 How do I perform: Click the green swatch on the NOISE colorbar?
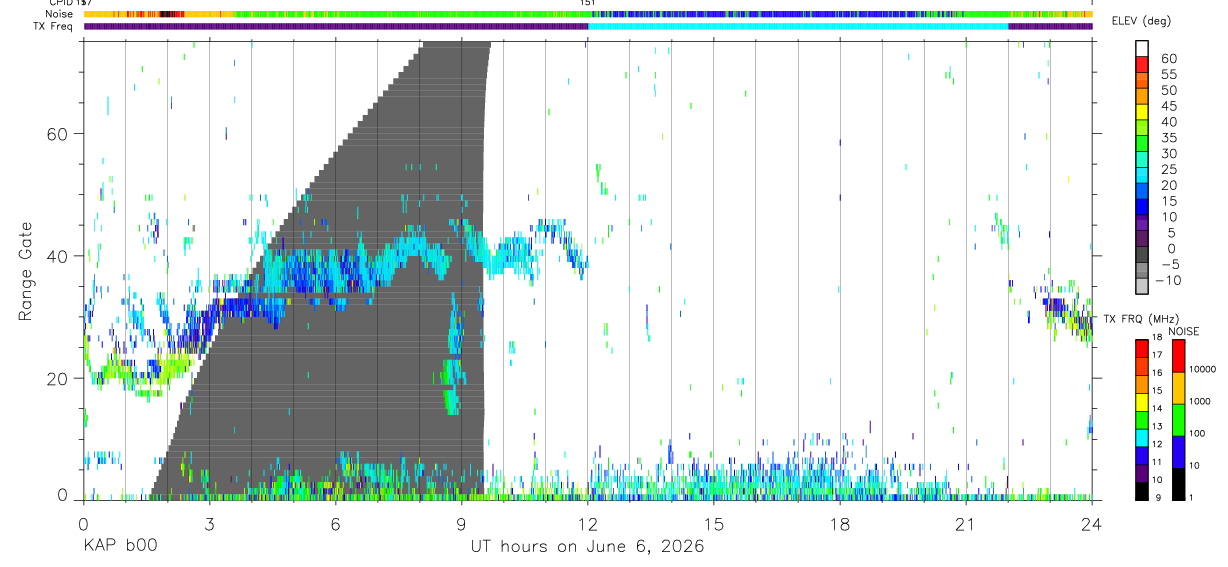[1179, 420]
